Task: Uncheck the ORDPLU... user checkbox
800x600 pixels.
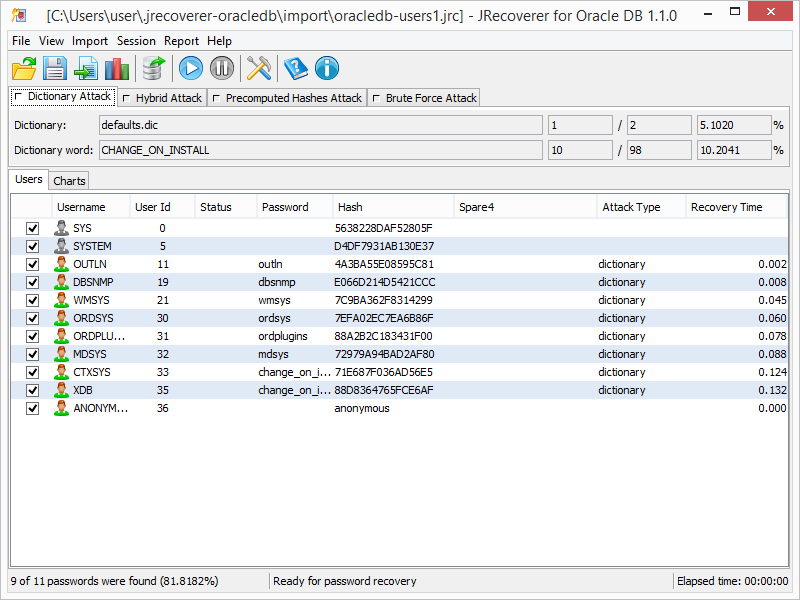Action: (32, 336)
